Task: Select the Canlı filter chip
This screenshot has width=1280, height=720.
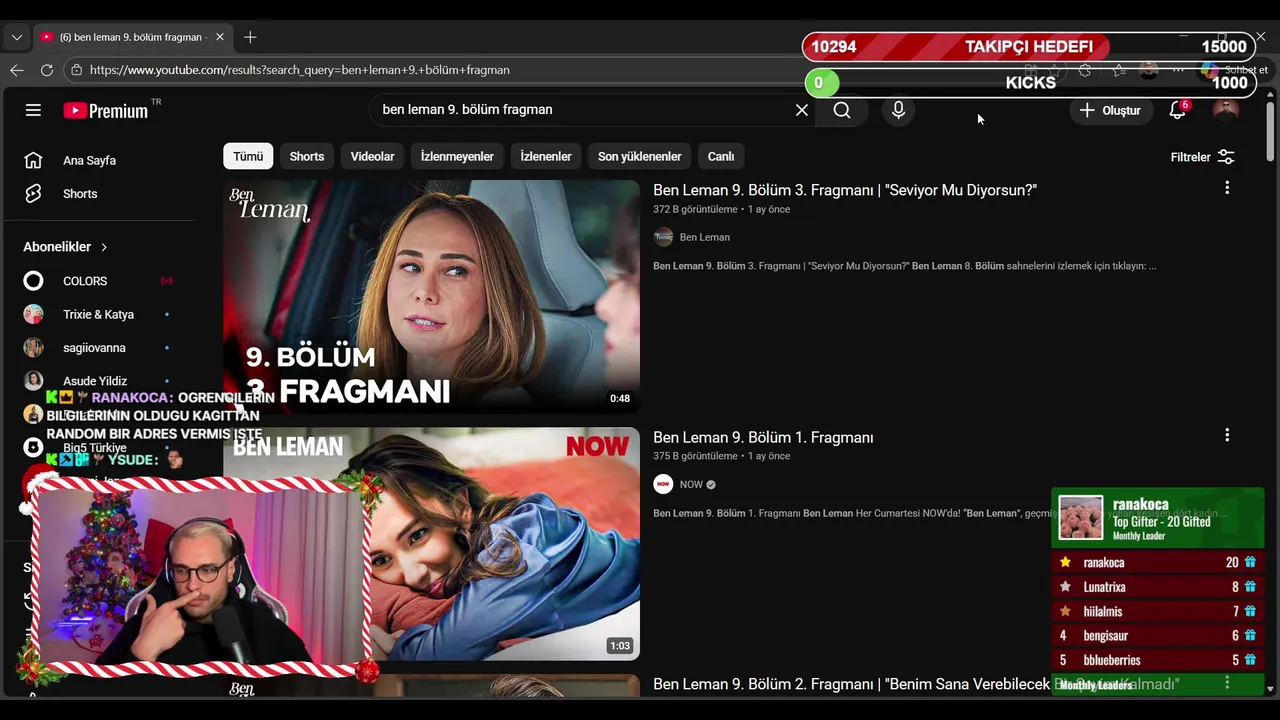Action: [x=721, y=157]
